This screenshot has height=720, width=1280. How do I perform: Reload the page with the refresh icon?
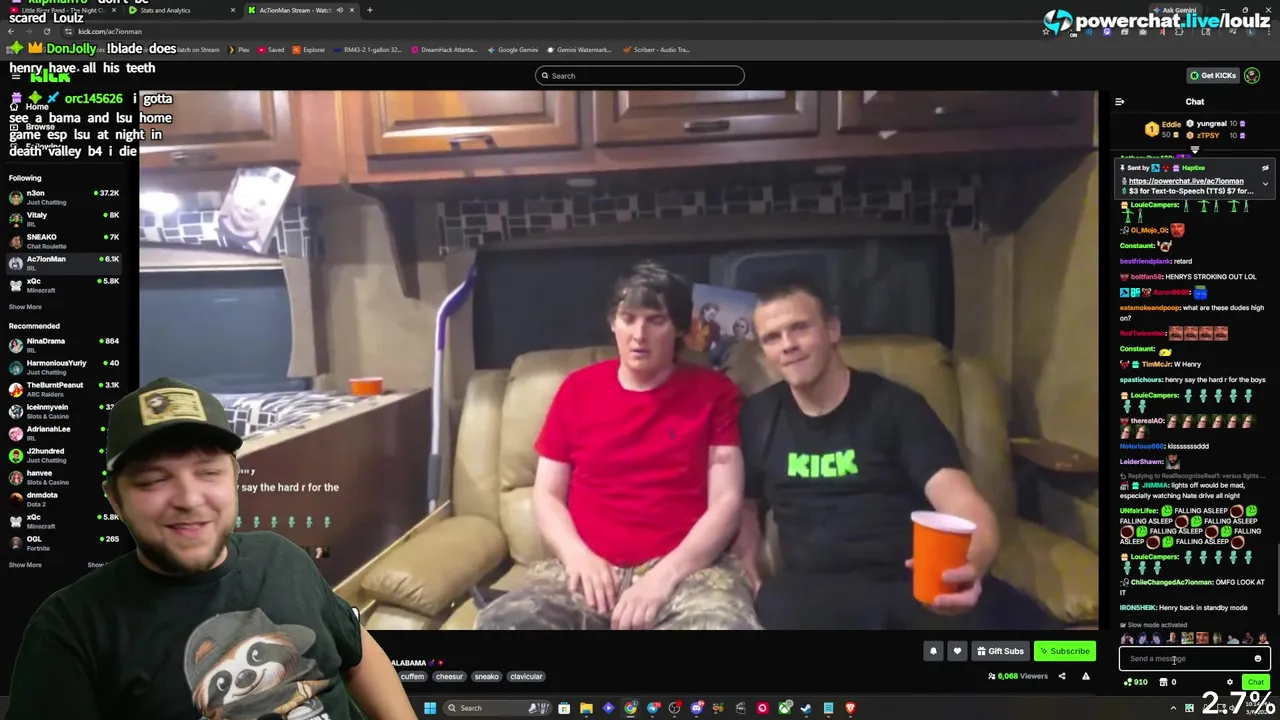pyautogui.click(x=46, y=31)
